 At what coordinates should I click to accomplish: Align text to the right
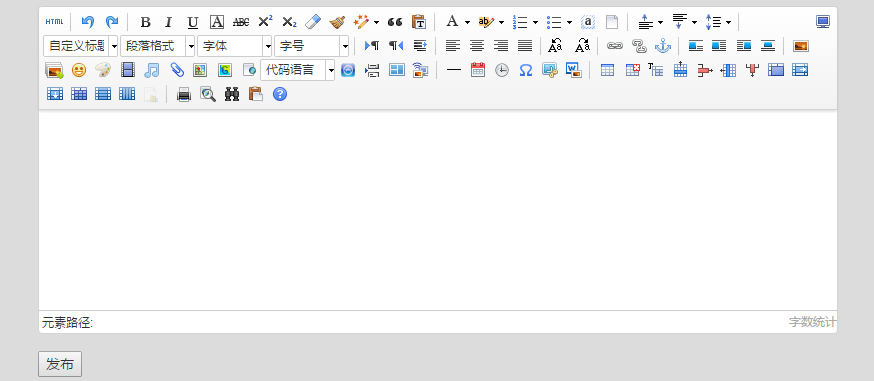[501, 46]
